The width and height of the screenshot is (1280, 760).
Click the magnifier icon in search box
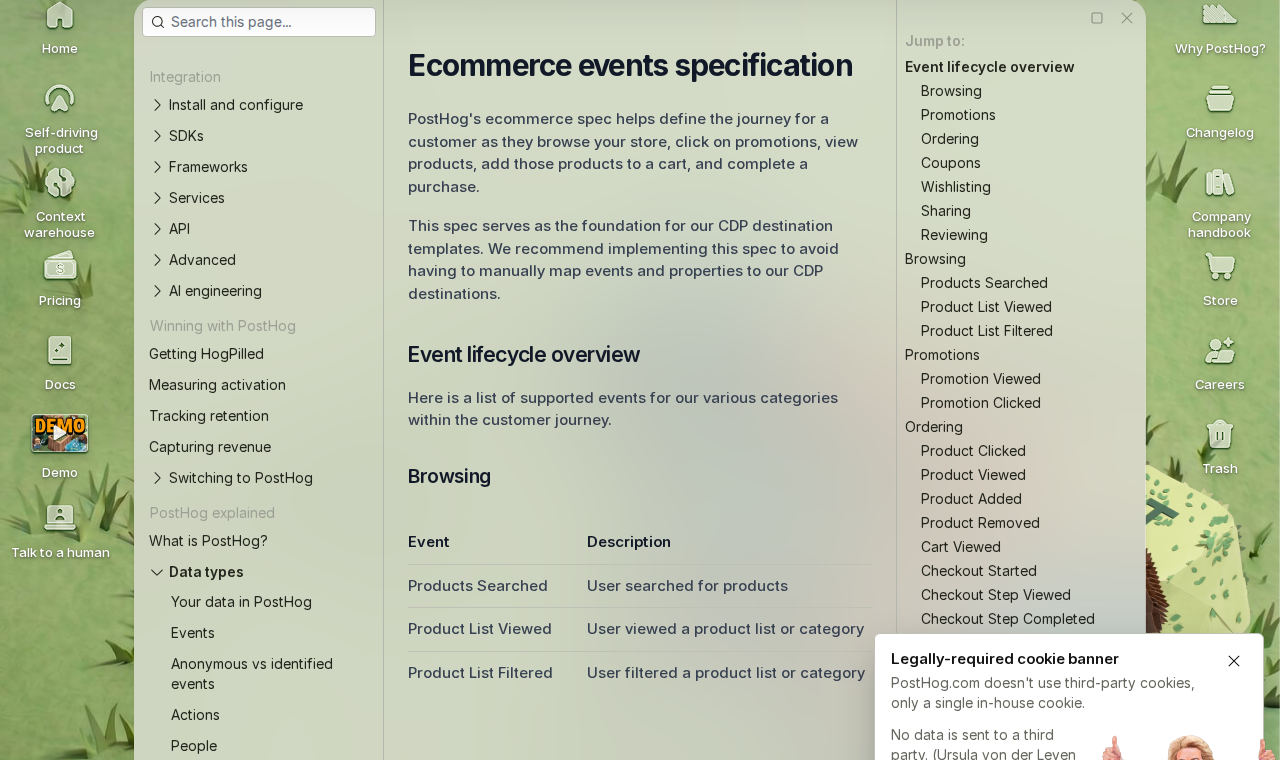tap(158, 22)
